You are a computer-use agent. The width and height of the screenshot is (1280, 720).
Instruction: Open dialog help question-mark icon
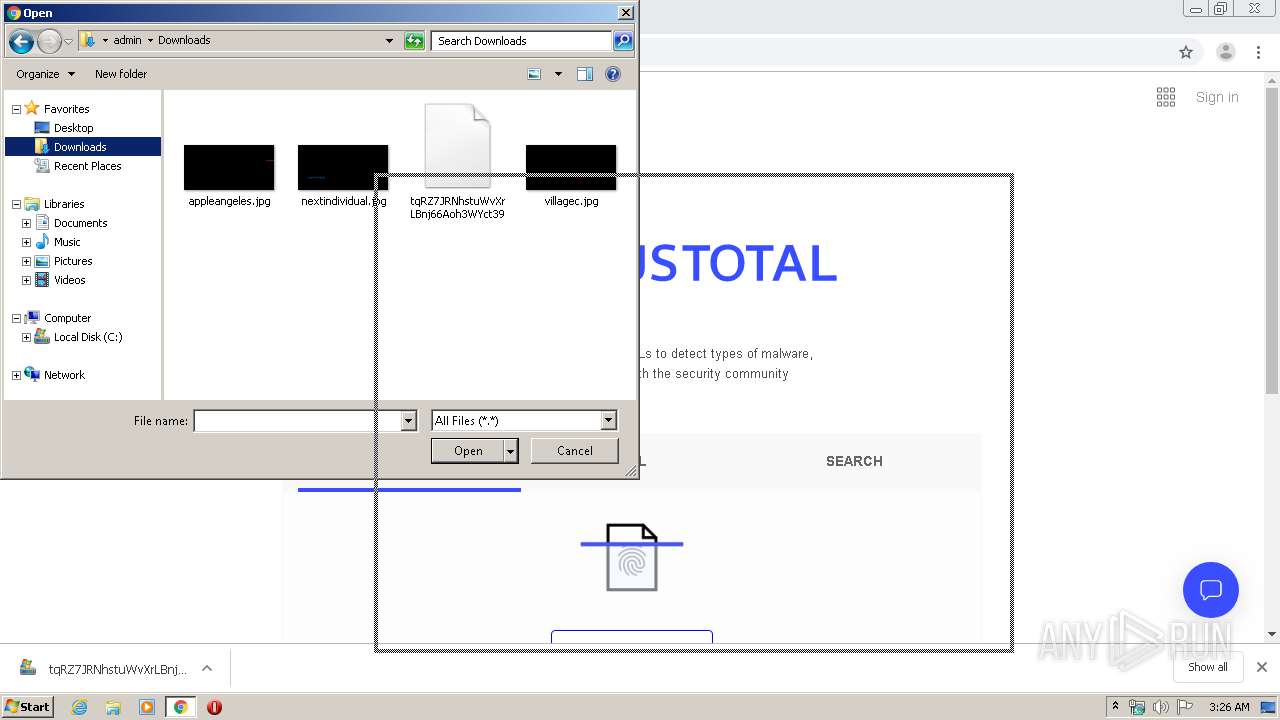[613, 74]
